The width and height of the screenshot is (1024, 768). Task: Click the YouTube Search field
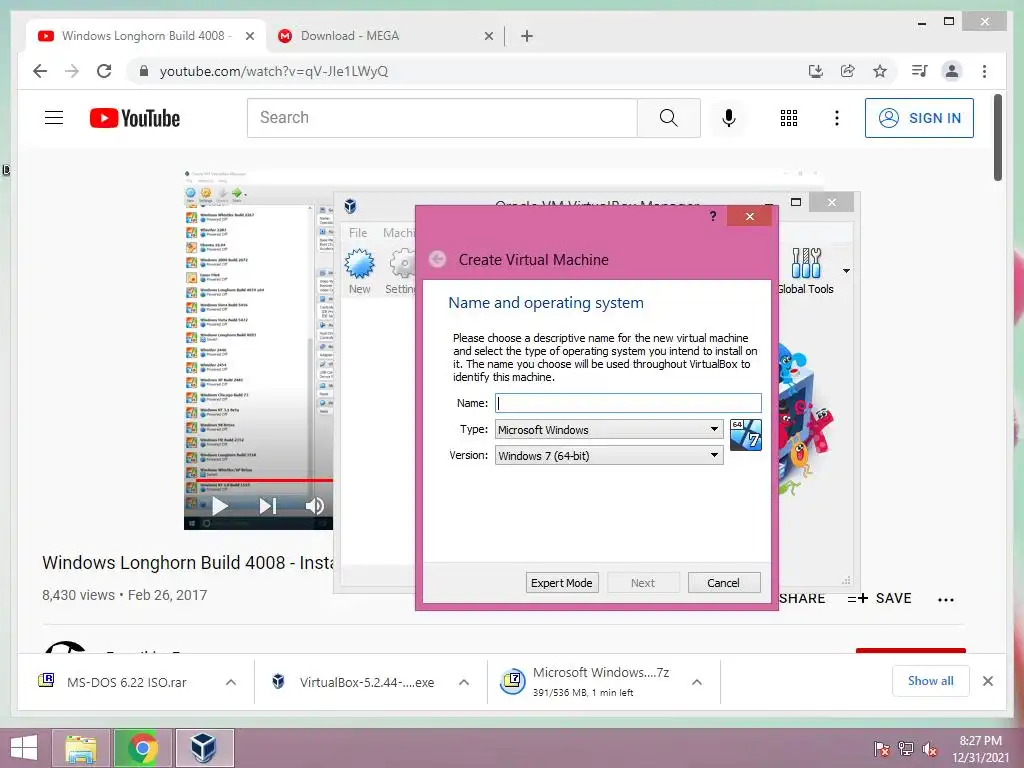tap(442, 118)
